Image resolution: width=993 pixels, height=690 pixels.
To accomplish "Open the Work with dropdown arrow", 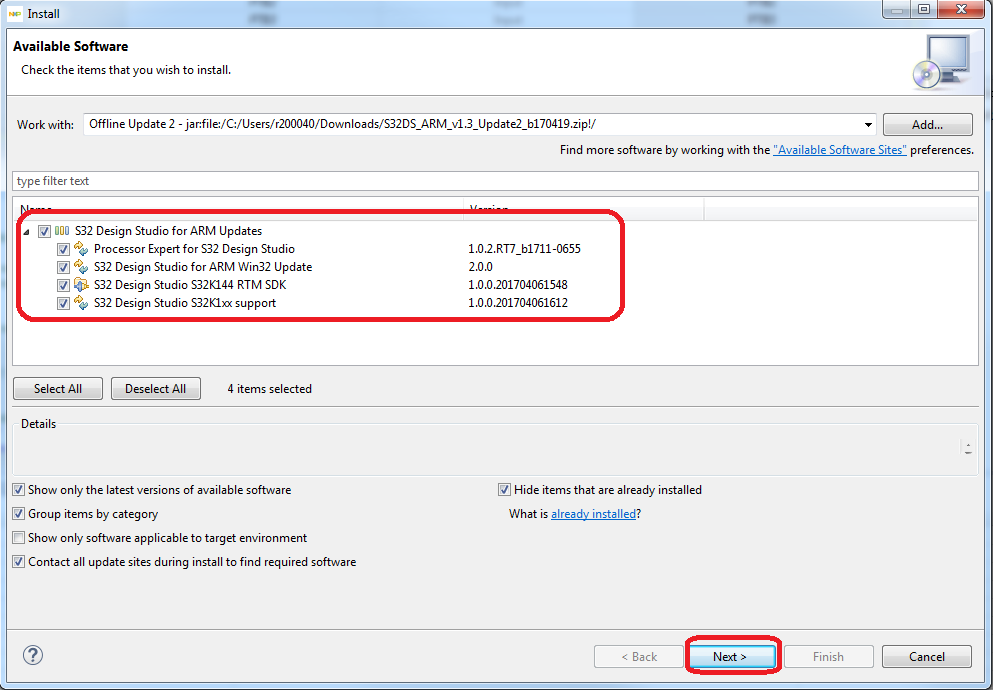I will (868, 125).
